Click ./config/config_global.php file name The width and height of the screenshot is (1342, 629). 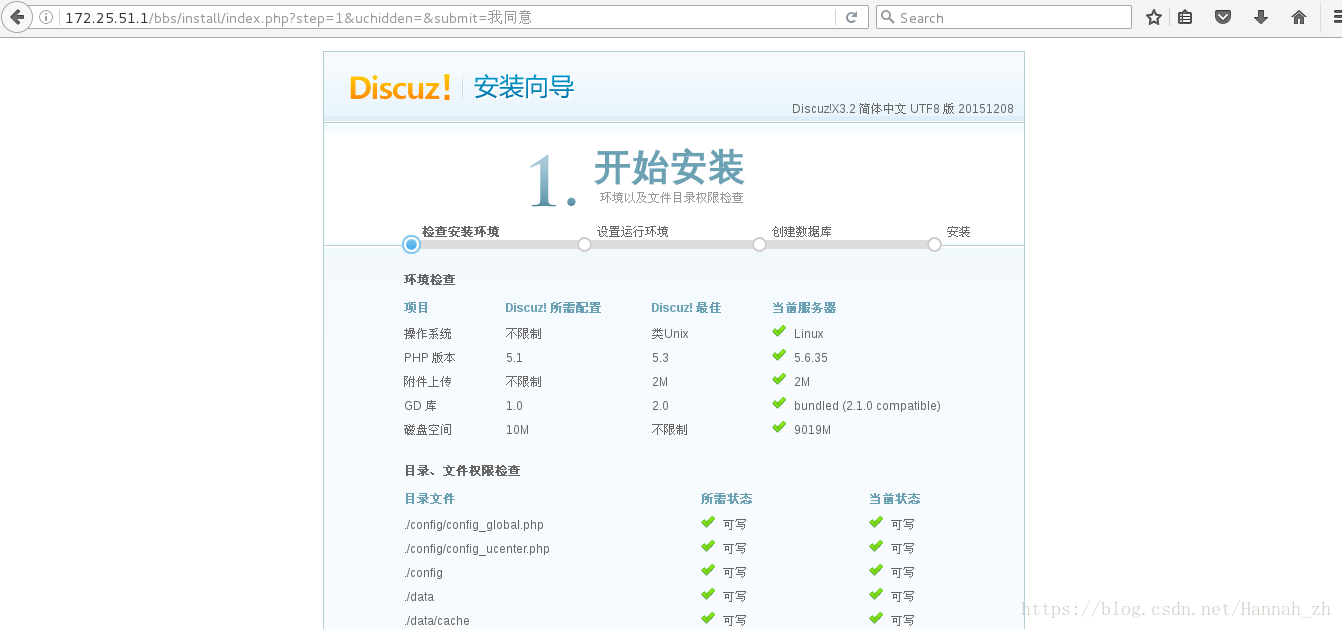(474, 525)
